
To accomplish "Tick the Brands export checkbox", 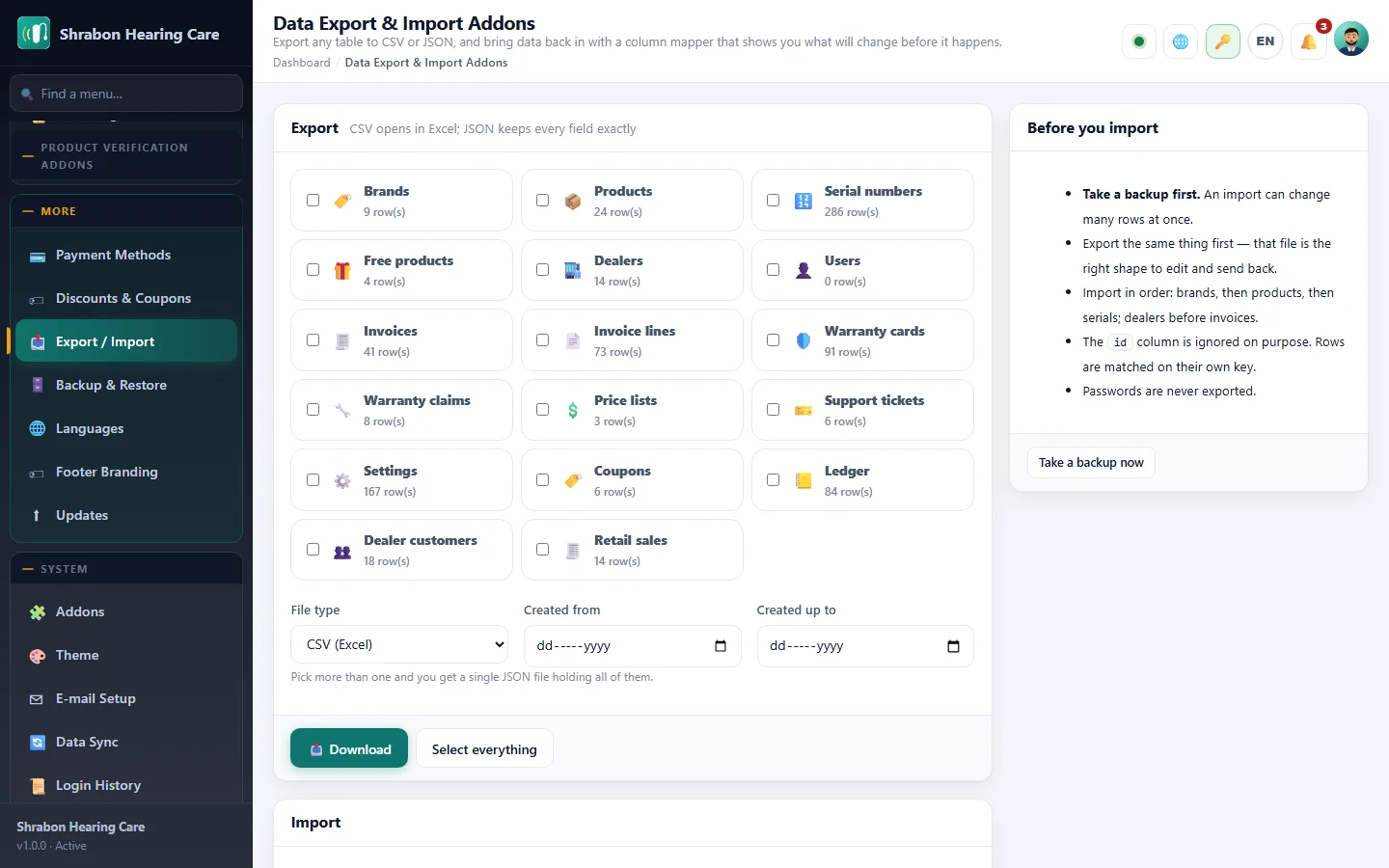I will point(313,201).
